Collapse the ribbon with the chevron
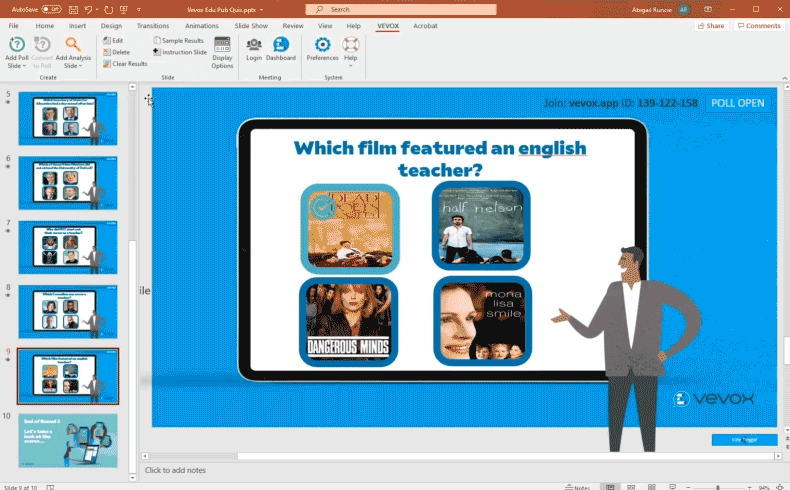The image size is (790, 490). [784, 78]
